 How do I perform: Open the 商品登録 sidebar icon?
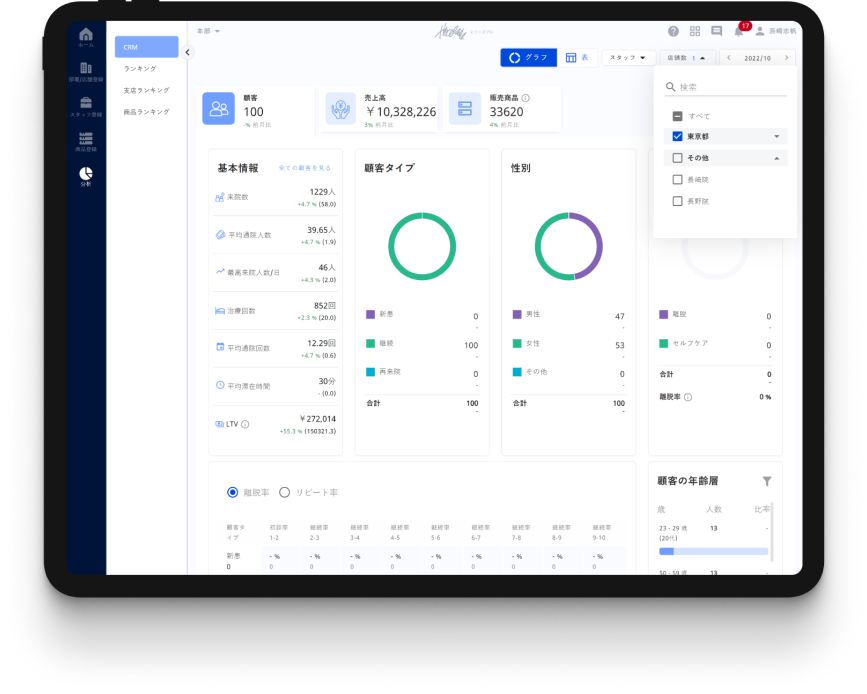[86, 138]
